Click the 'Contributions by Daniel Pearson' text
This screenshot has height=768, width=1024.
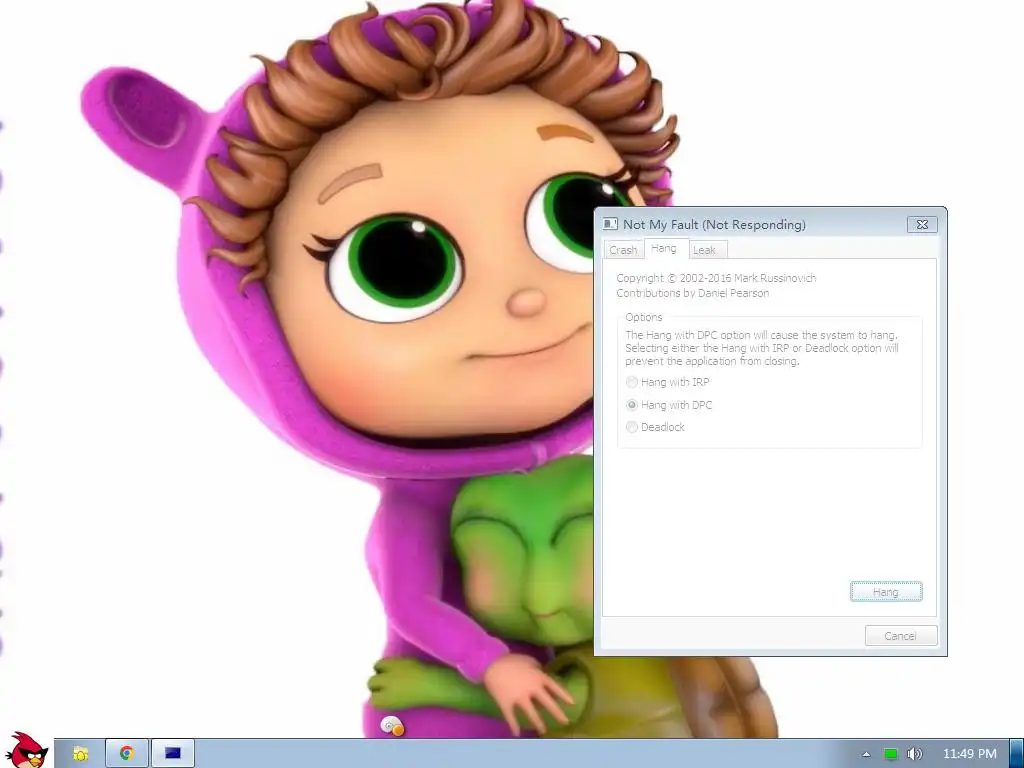tap(693, 293)
